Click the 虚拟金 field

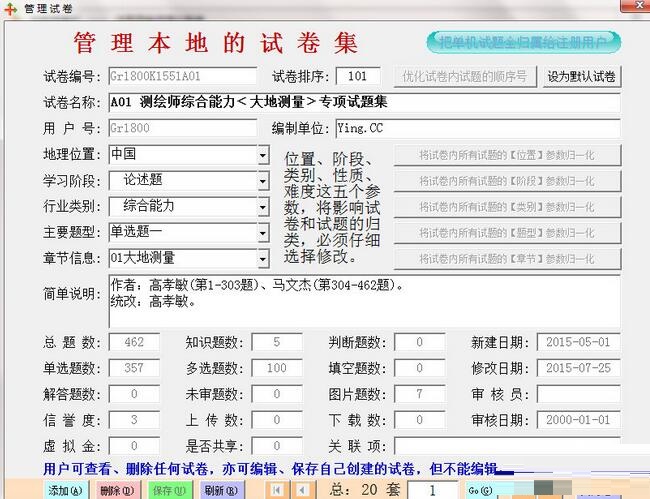[x=134, y=446]
